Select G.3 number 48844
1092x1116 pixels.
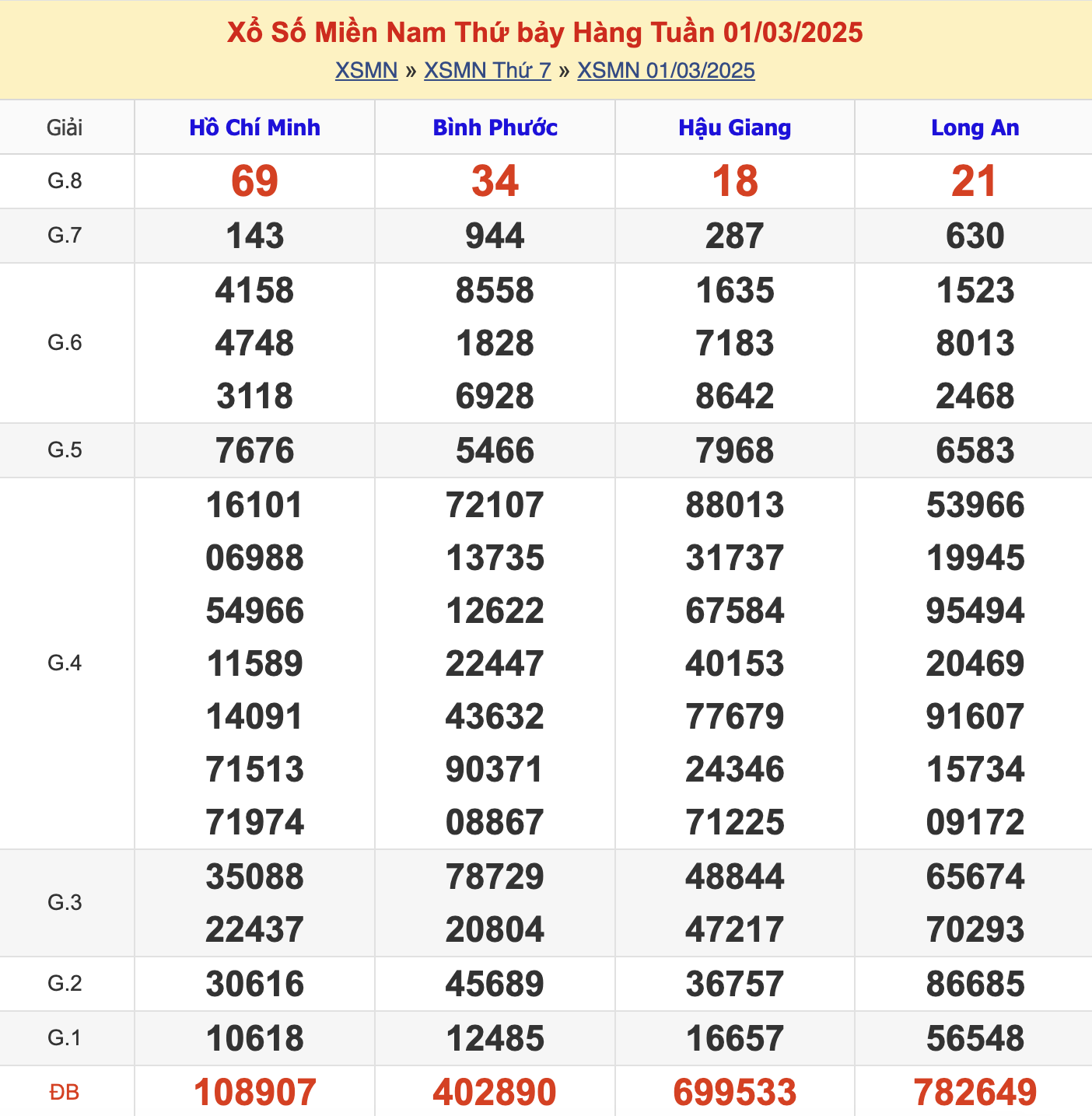(735, 877)
